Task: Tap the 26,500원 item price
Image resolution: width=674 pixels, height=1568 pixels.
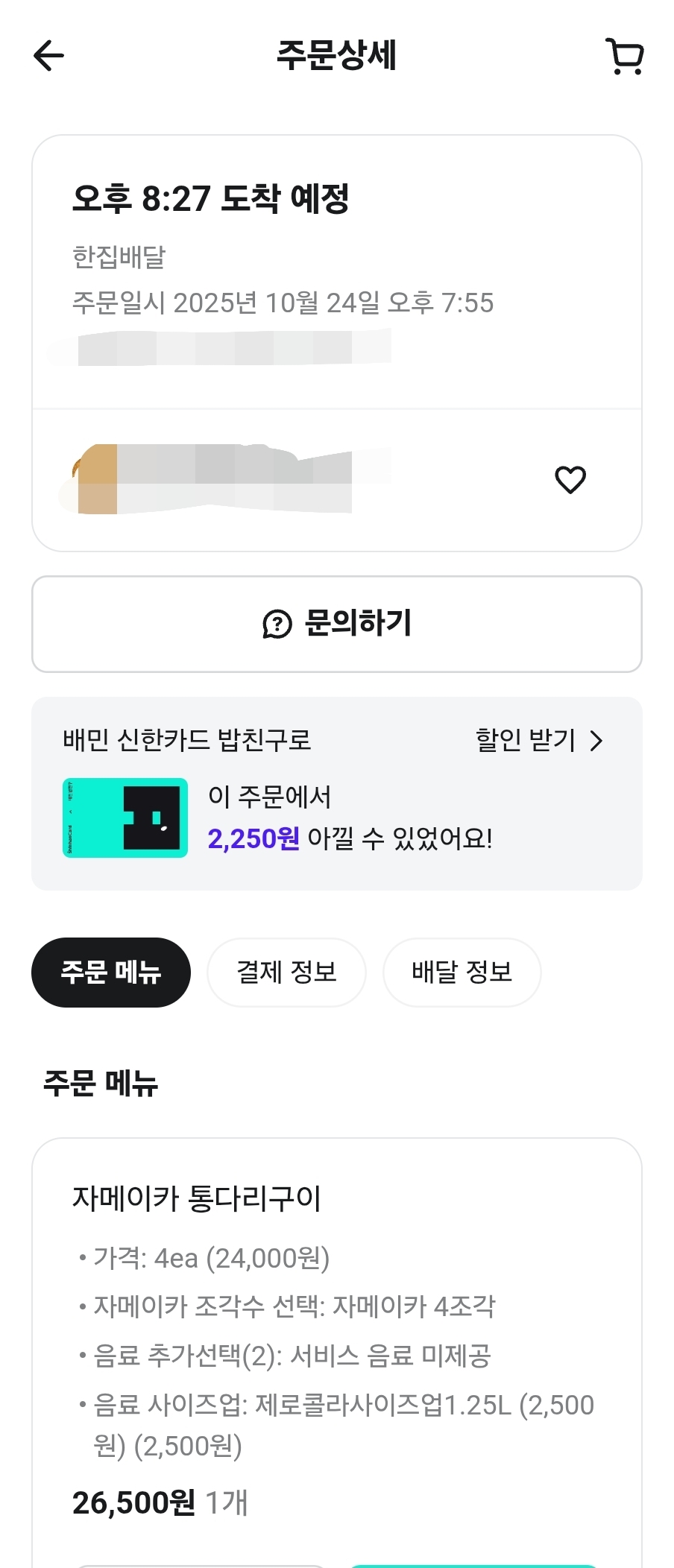Action: point(133,1503)
